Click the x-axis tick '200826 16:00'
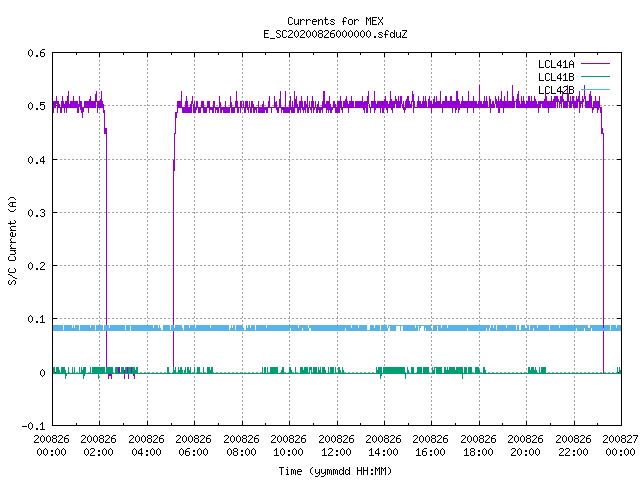 coord(431,446)
